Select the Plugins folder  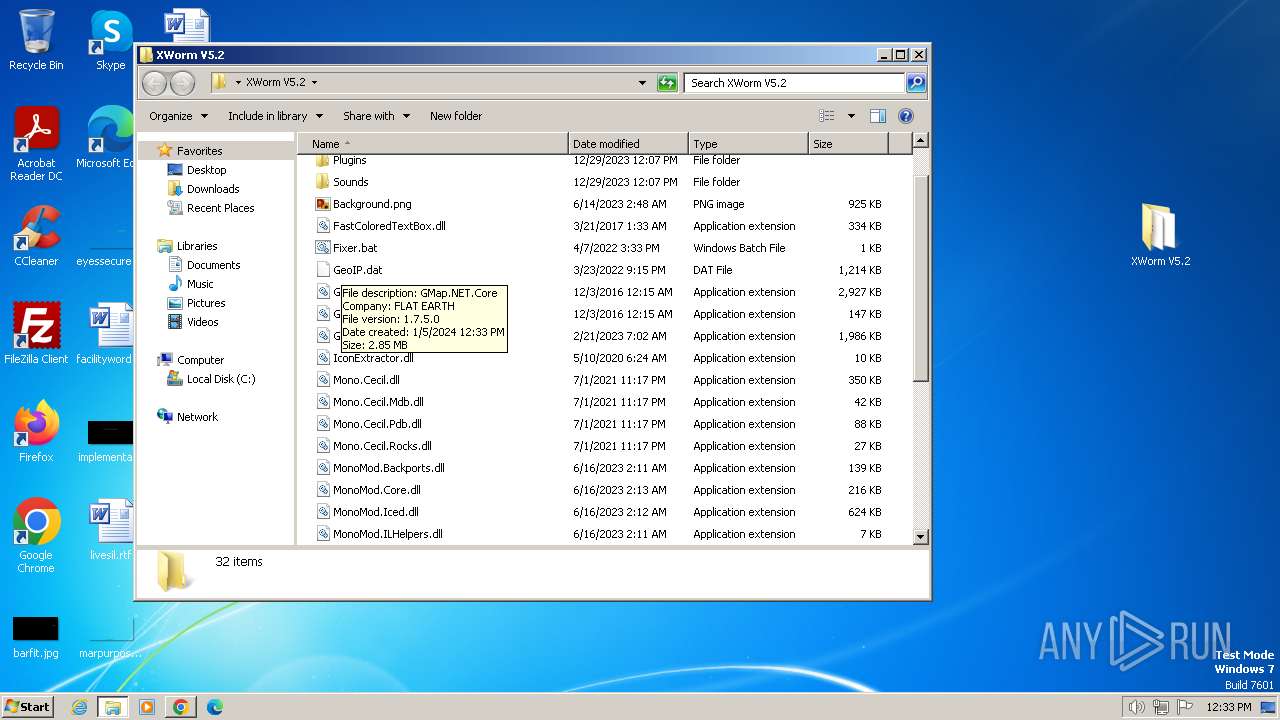349,160
